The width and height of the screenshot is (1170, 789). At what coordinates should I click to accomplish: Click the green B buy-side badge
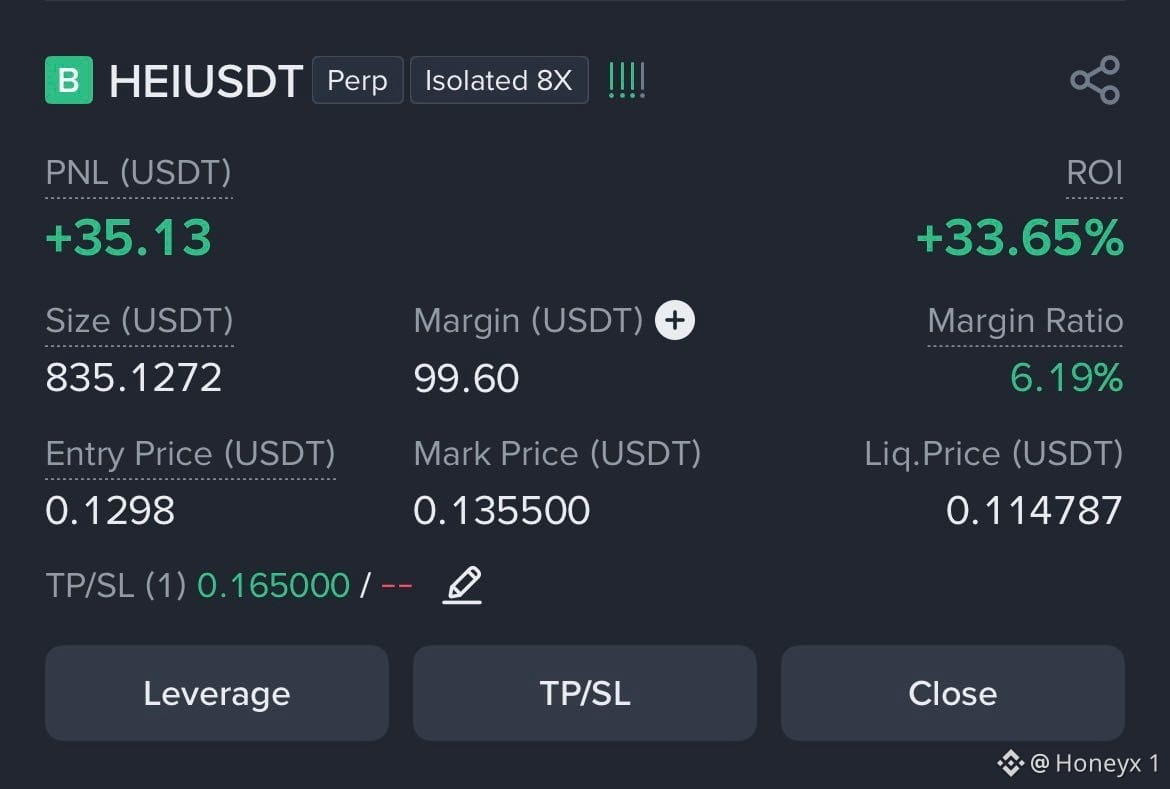(69, 80)
